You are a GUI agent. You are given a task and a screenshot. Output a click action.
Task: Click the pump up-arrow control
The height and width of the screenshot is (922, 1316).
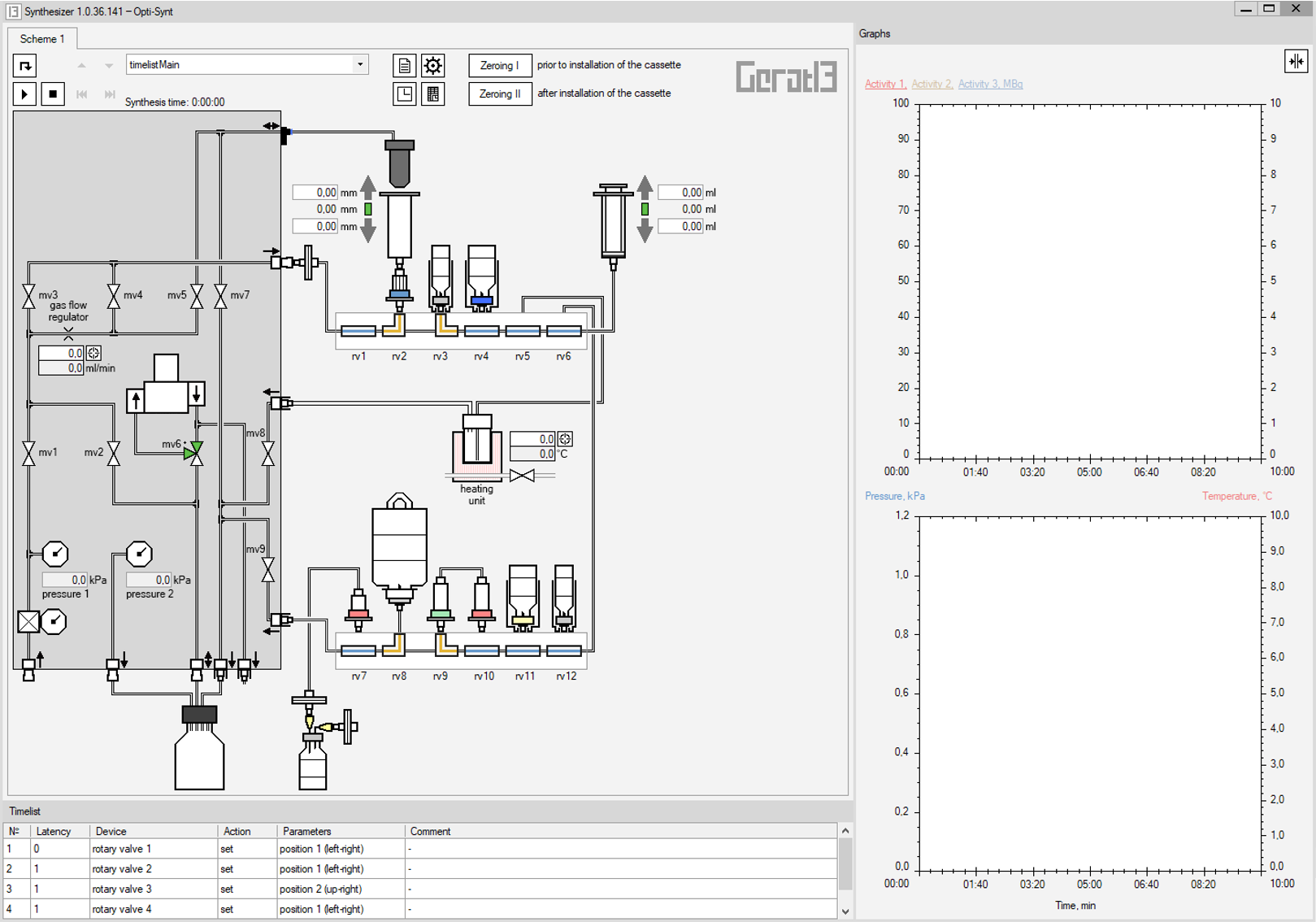[x=136, y=400]
